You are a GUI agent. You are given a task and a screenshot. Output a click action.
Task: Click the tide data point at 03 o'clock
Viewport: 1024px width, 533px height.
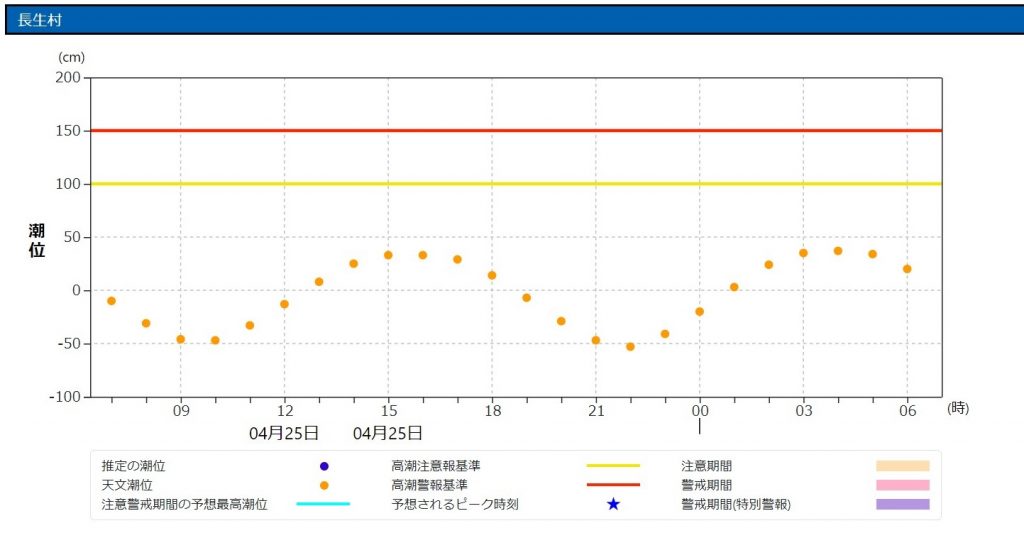803,253
